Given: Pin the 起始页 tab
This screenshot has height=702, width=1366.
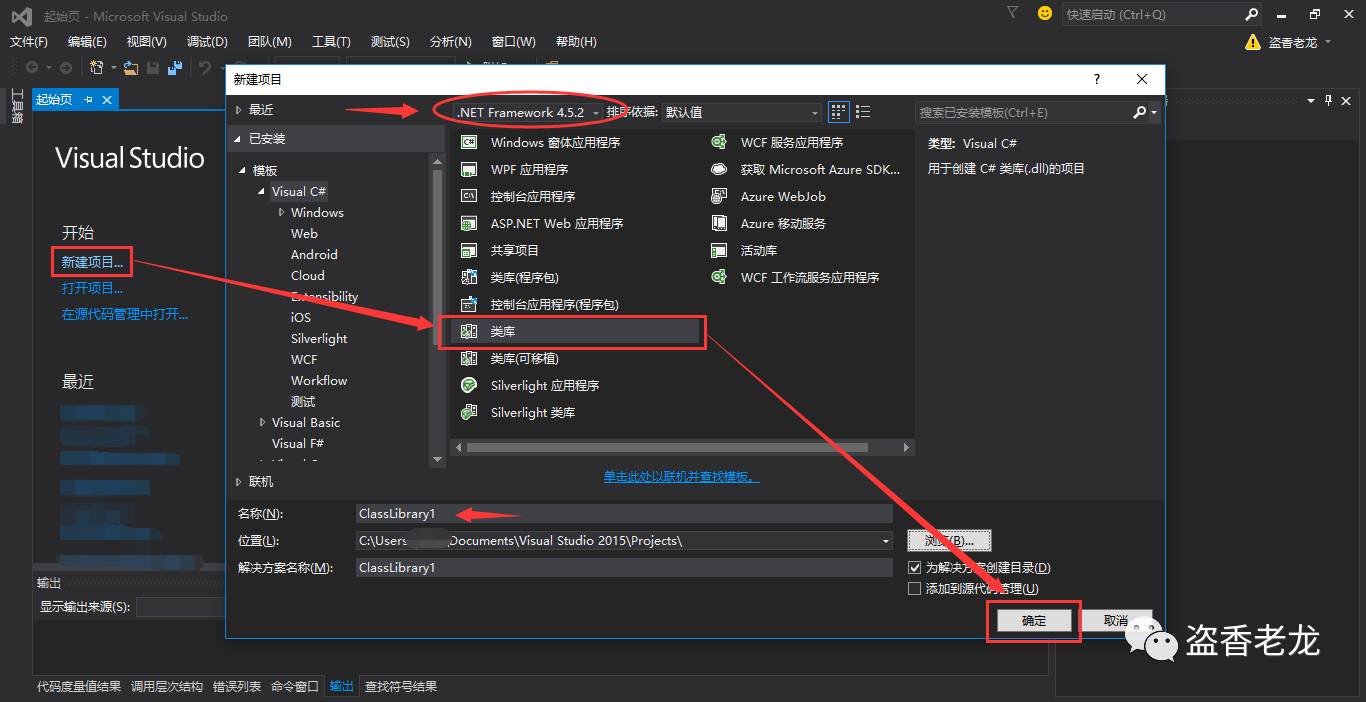Looking at the screenshot, I should 88,99.
